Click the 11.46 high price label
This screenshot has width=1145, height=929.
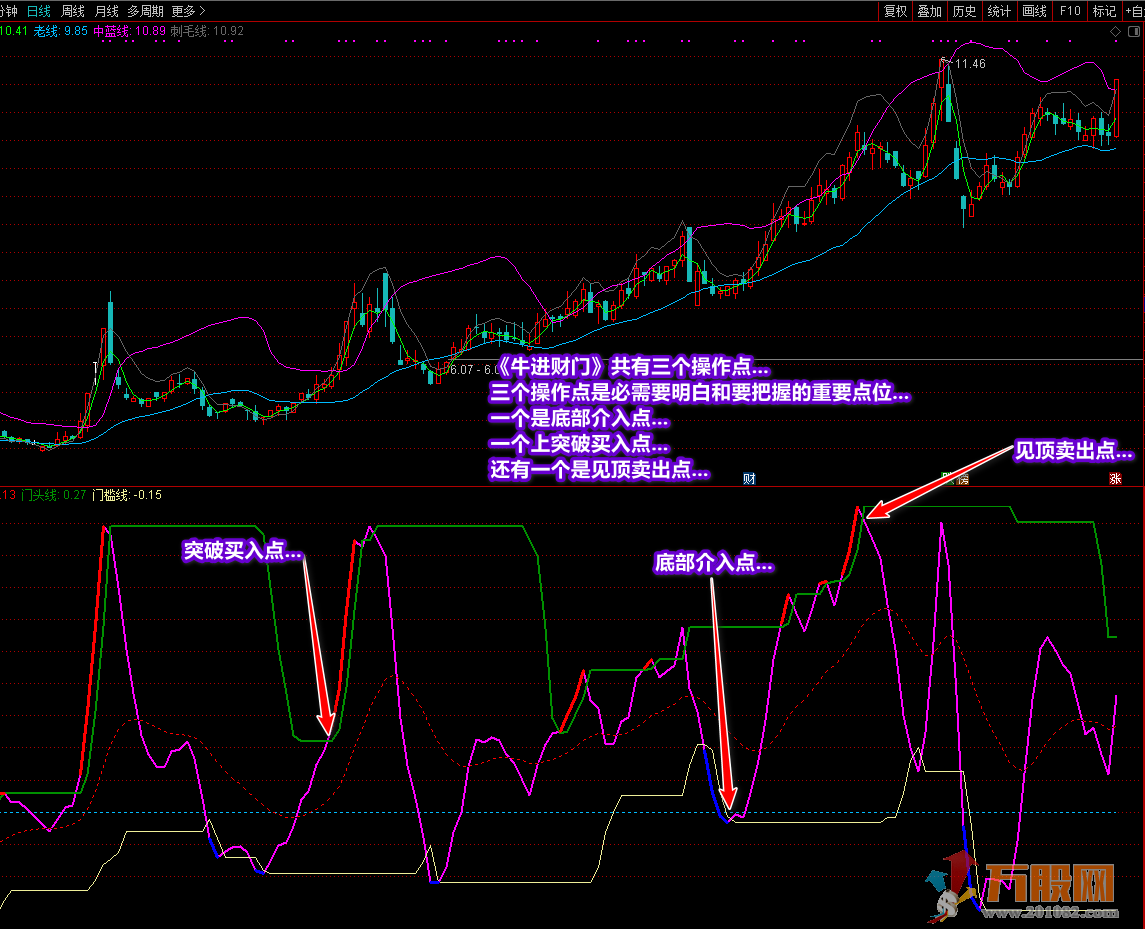tap(969, 64)
